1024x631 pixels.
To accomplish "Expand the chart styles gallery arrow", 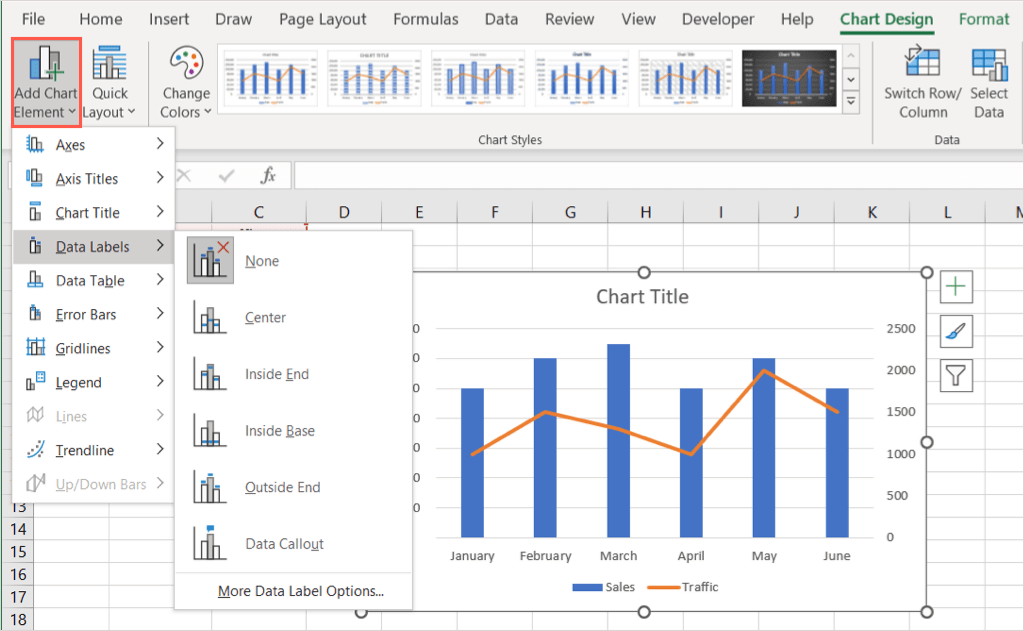I will click(851, 101).
